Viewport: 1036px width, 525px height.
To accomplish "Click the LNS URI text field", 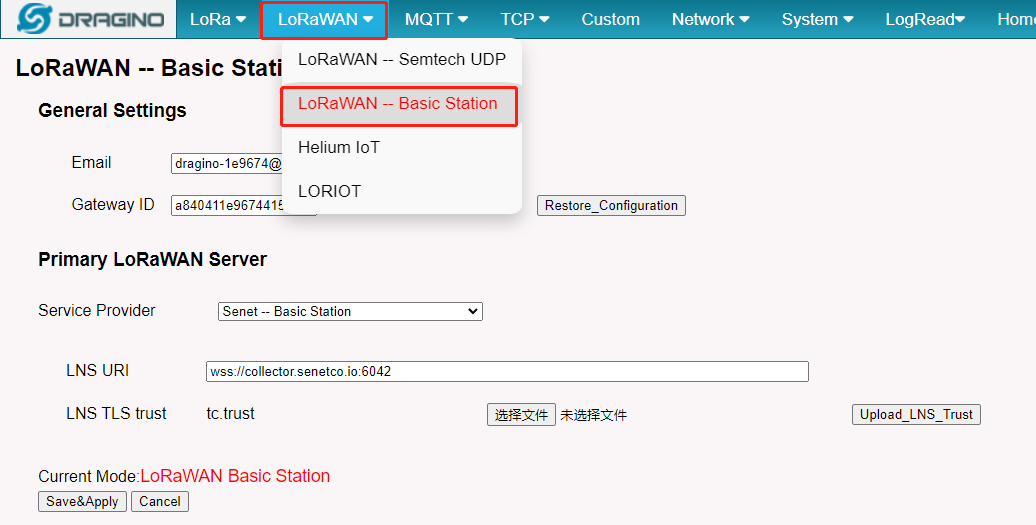I will coord(507,371).
